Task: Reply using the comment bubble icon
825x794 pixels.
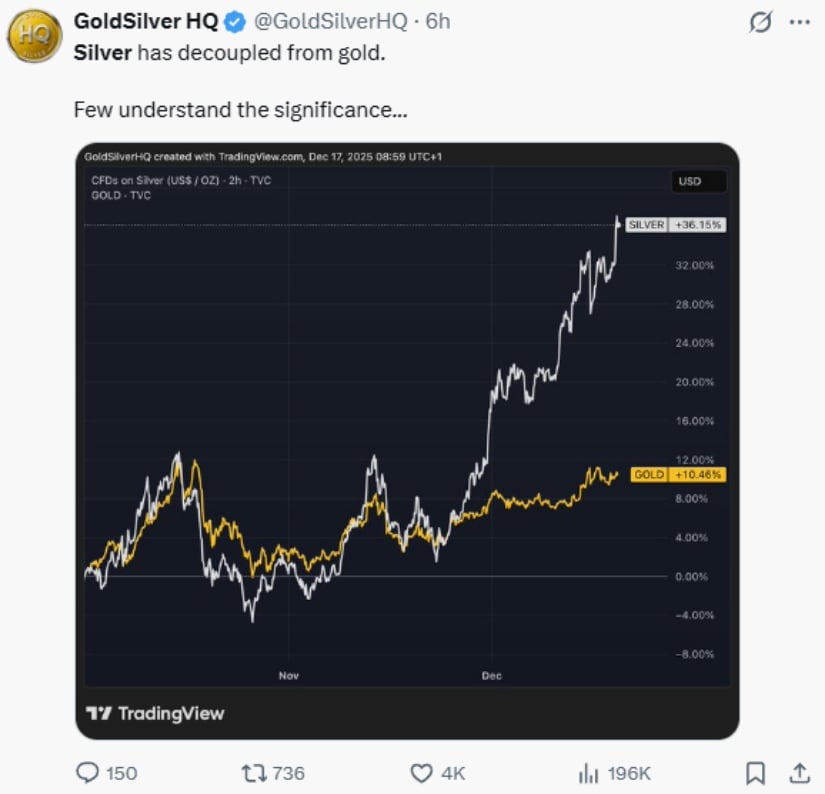Action: coord(87,773)
